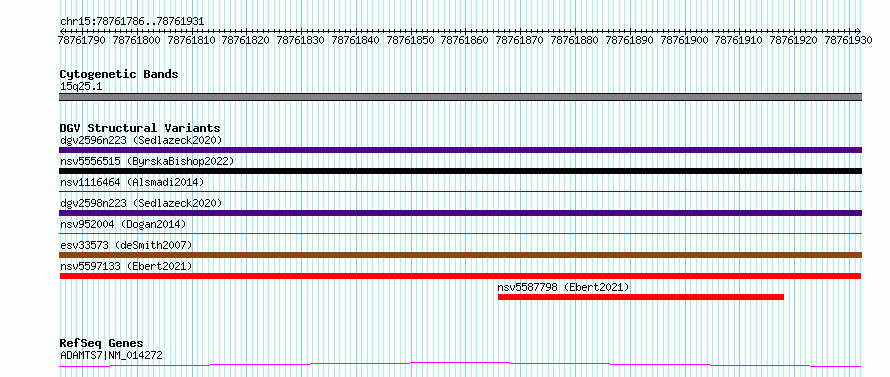Click ruler position 78761840
Image resolution: width=890 pixels, height=377 pixels.
coord(355,40)
